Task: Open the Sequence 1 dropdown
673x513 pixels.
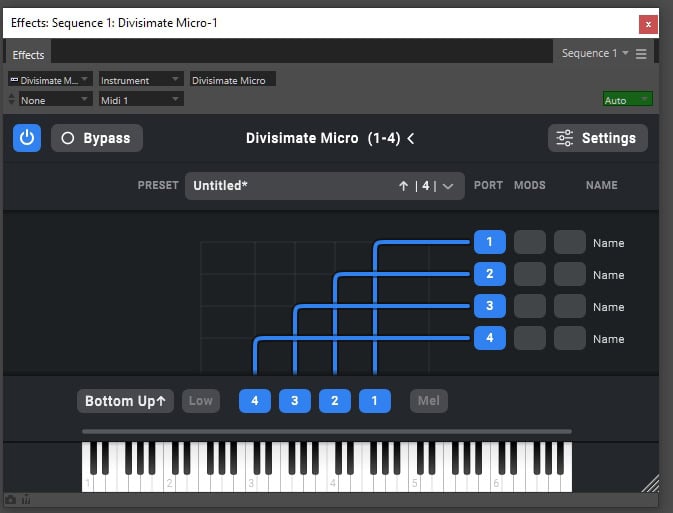Action: pos(595,53)
